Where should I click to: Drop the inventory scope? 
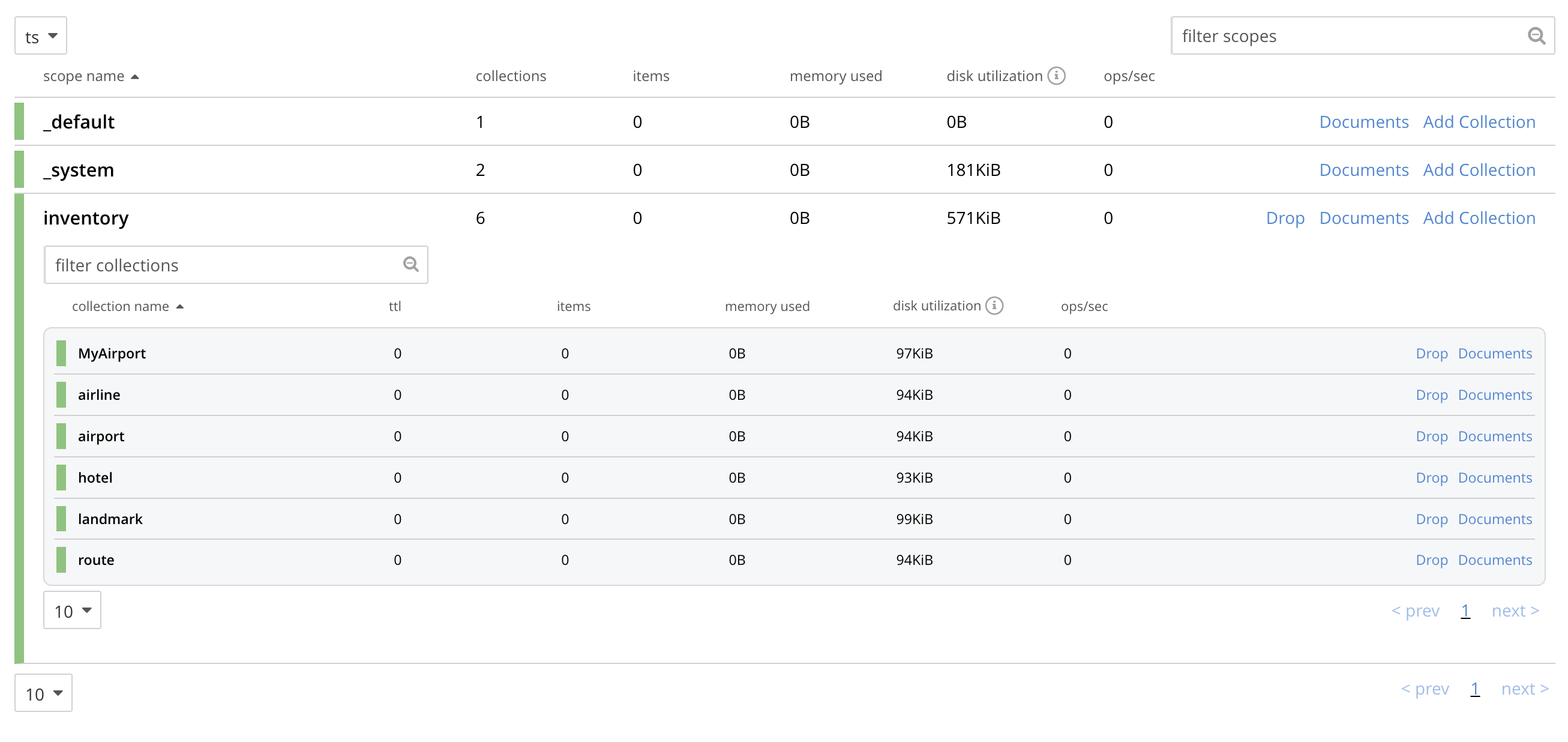(1284, 218)
